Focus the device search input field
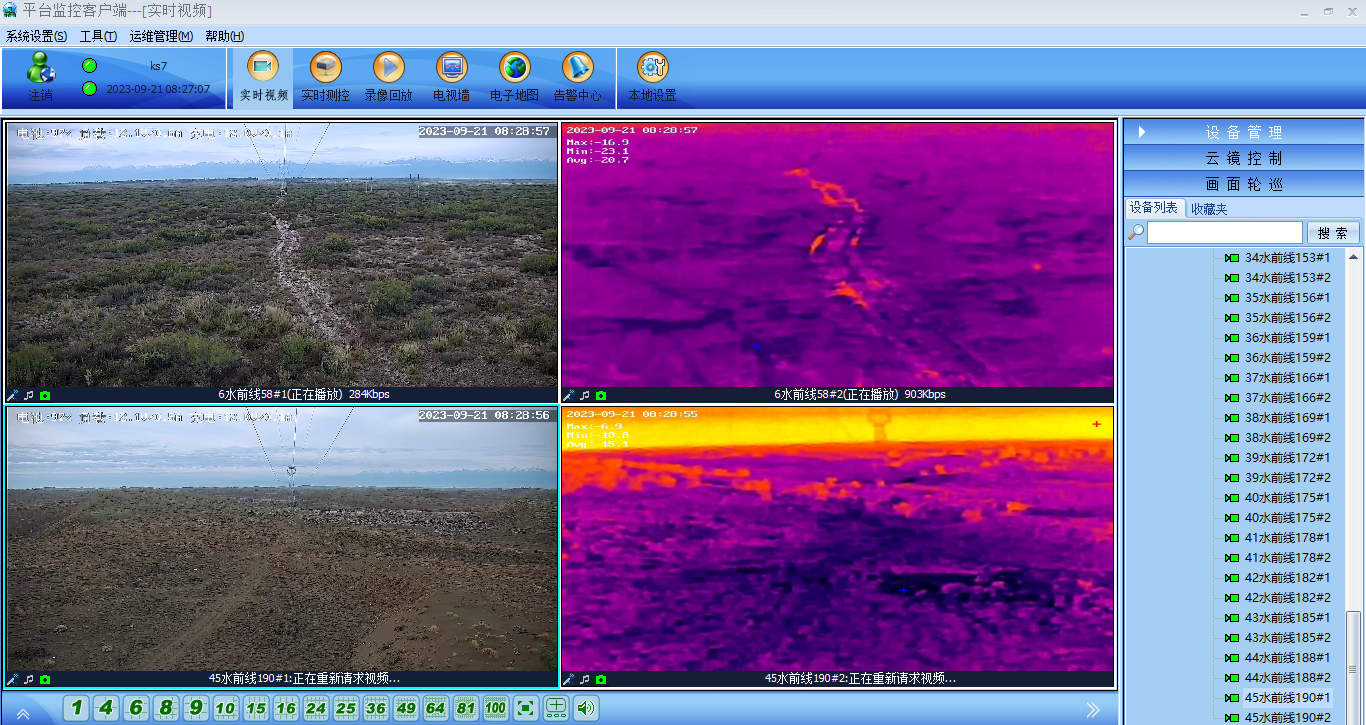The image size is (1366, 725). tap(1224, 233)
